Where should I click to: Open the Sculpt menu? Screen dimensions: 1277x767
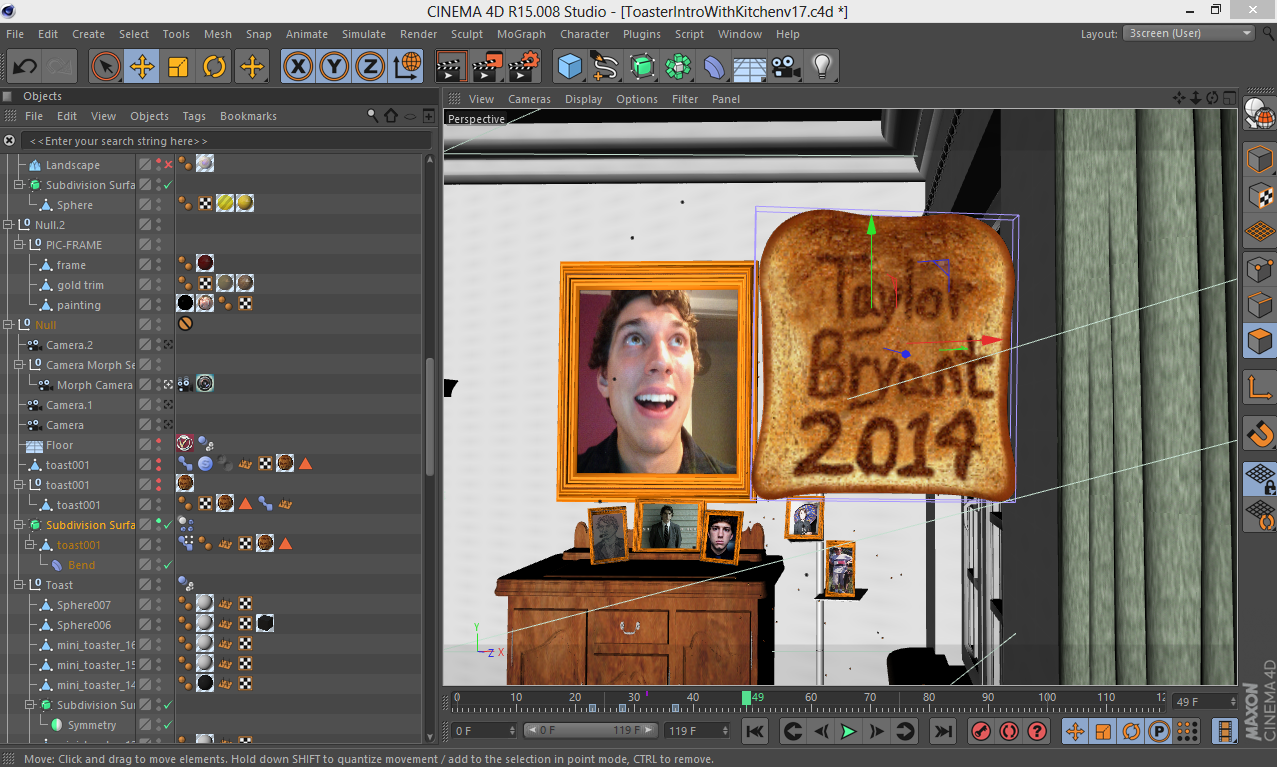pos(467,34)
